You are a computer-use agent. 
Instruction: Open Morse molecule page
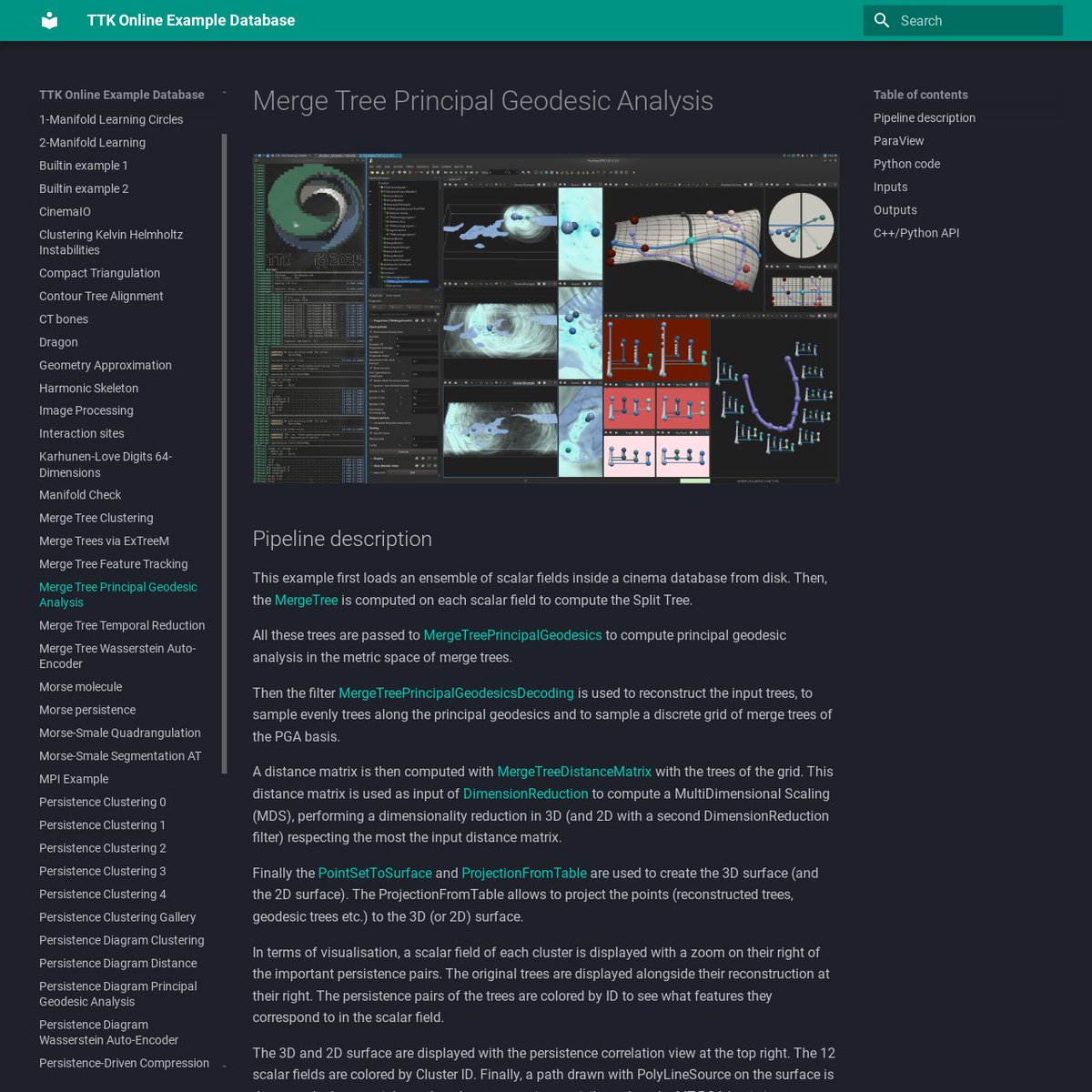pyautogui.click(x=80, y=687)
